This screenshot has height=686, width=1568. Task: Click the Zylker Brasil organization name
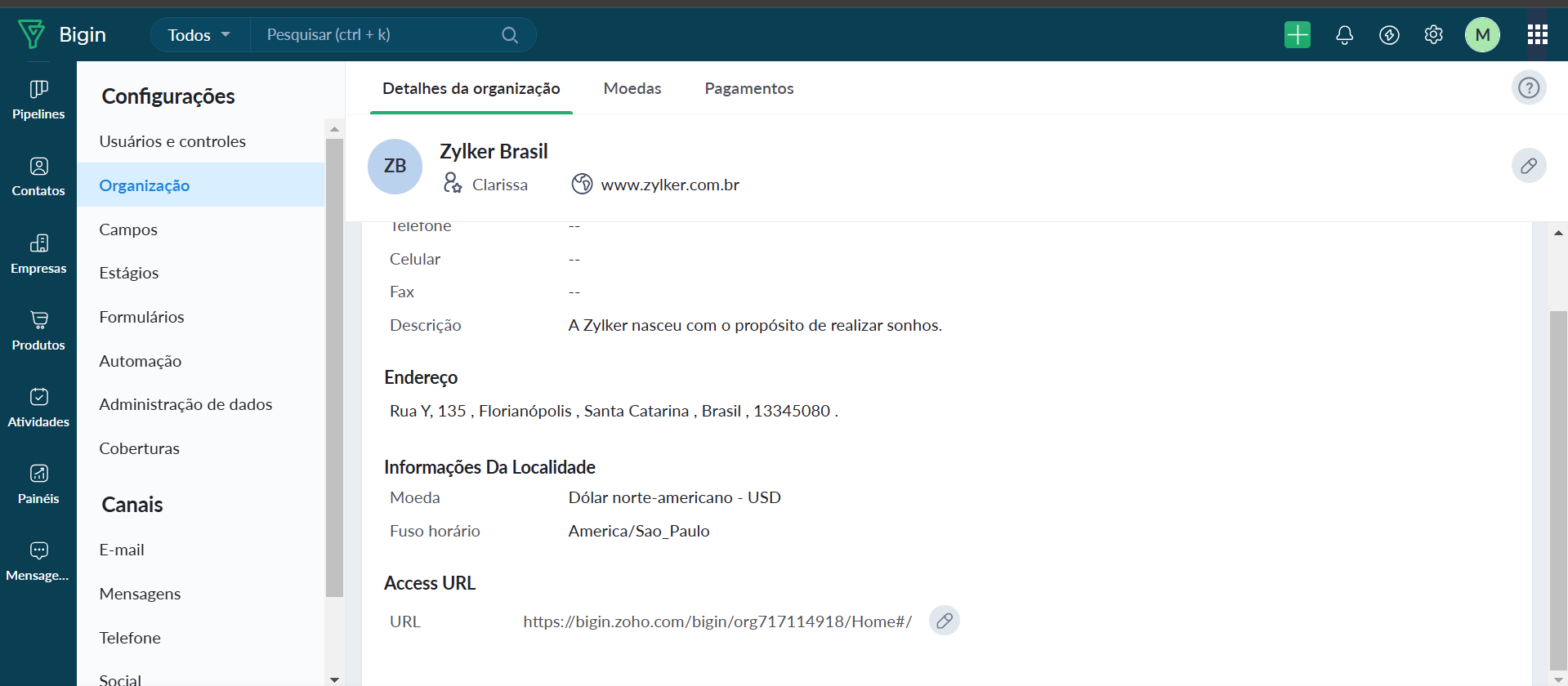494,151
